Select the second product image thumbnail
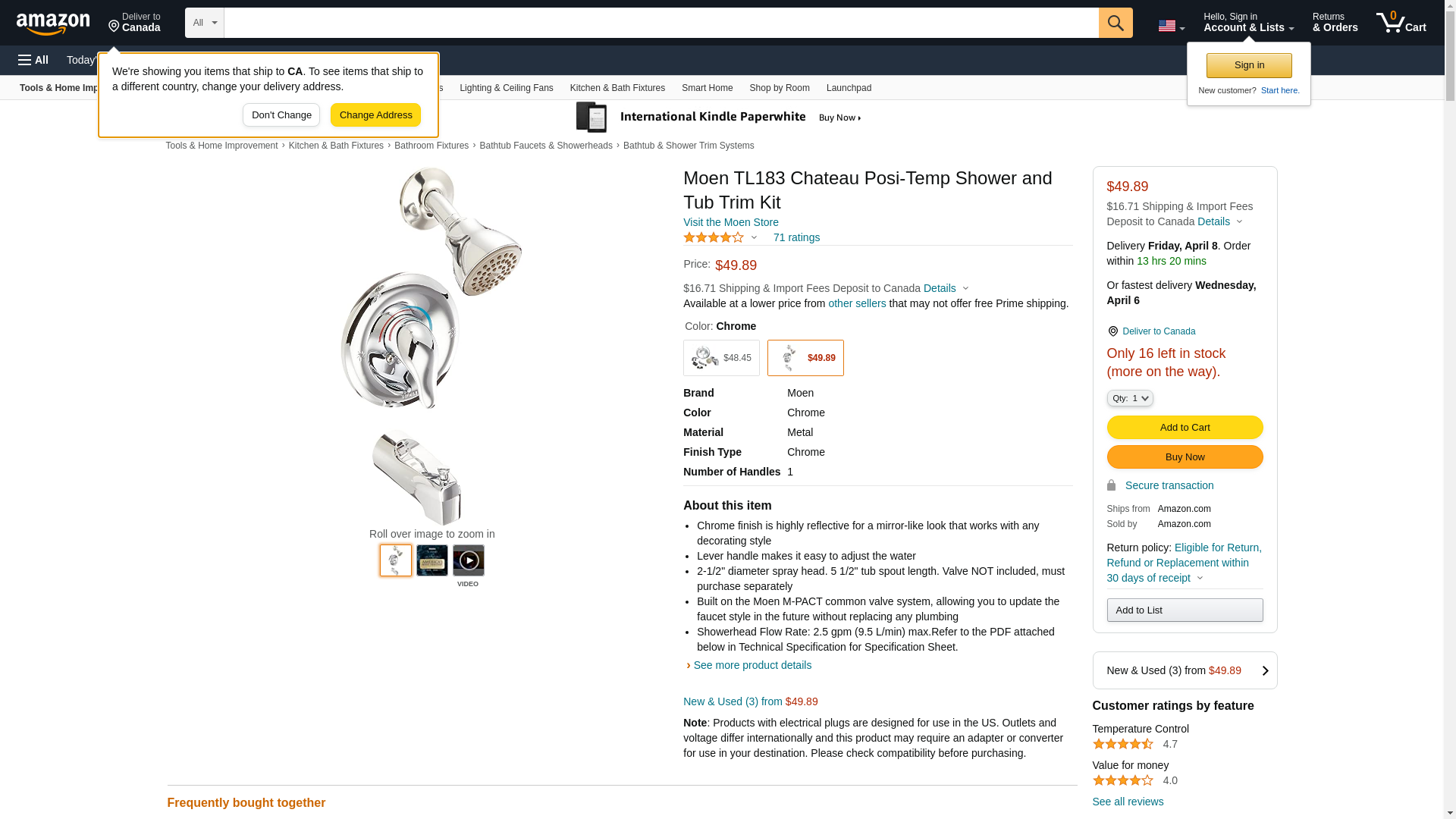This screenshot has height=819, width=1456. pyautogui.click(x=431, y=561)
